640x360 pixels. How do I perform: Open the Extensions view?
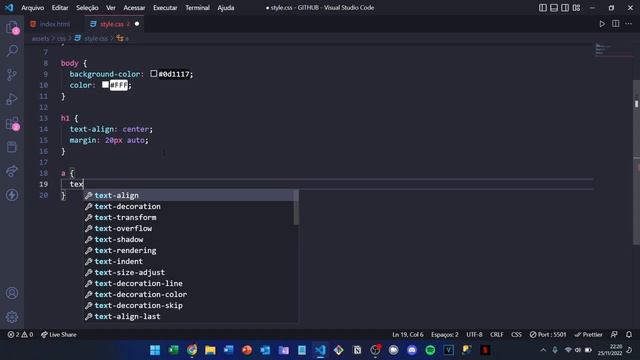(12, 123)
